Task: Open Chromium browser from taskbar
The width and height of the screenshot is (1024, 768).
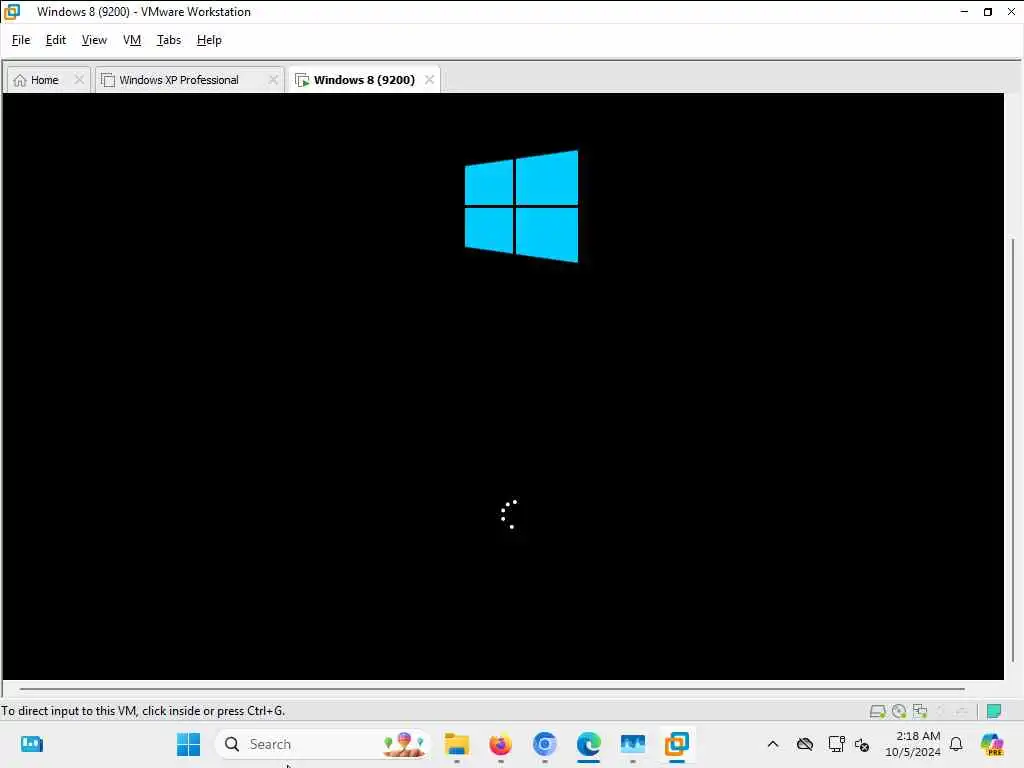Action: [545, 744]
